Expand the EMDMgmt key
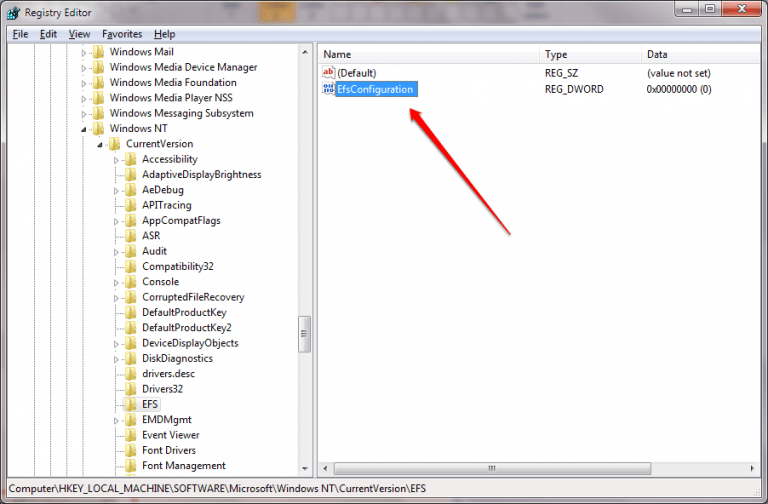Image resolution: width=768 pixels, height=504 pixels. point(116,421)
